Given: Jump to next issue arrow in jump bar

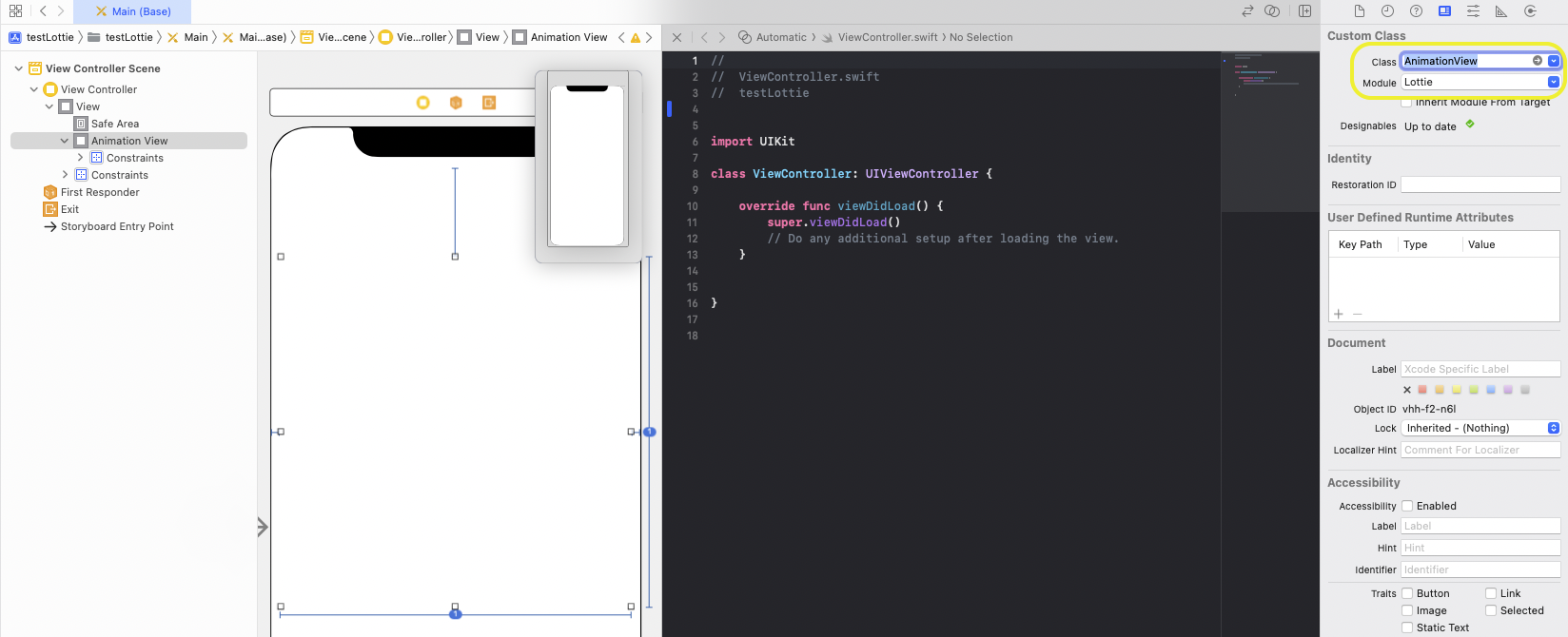Looking at the screenshot, I should click(649, 37).
